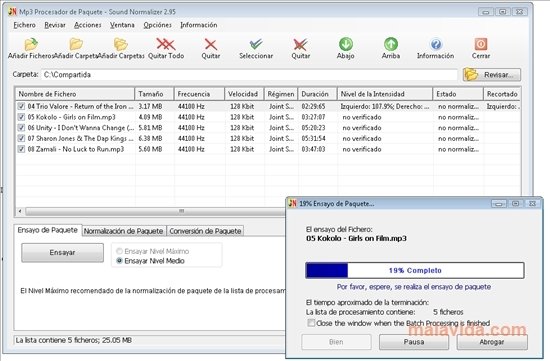Click the Seleccionar checkmark icon
The image size is (550, 361).
coord(256,44)
